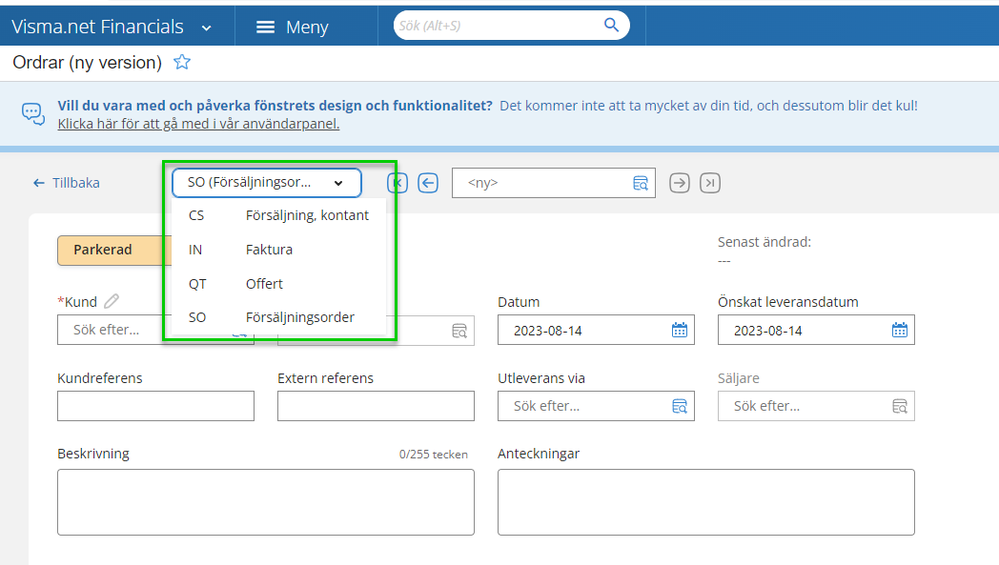Open order number lookup icon
Viewport: 999px width, 565px height.
(640, 183)
